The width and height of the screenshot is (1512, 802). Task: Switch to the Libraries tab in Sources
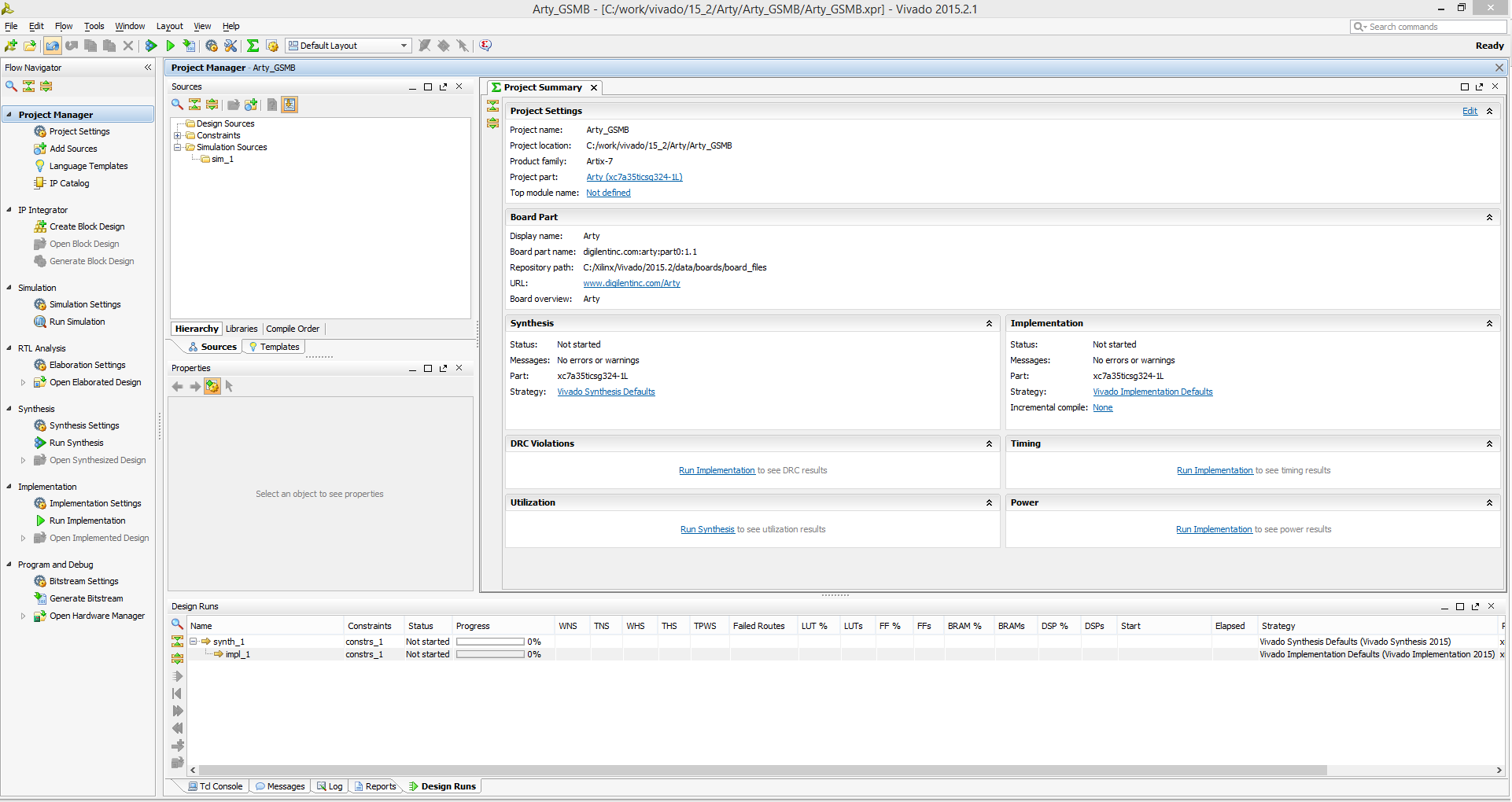coord(242,329)
